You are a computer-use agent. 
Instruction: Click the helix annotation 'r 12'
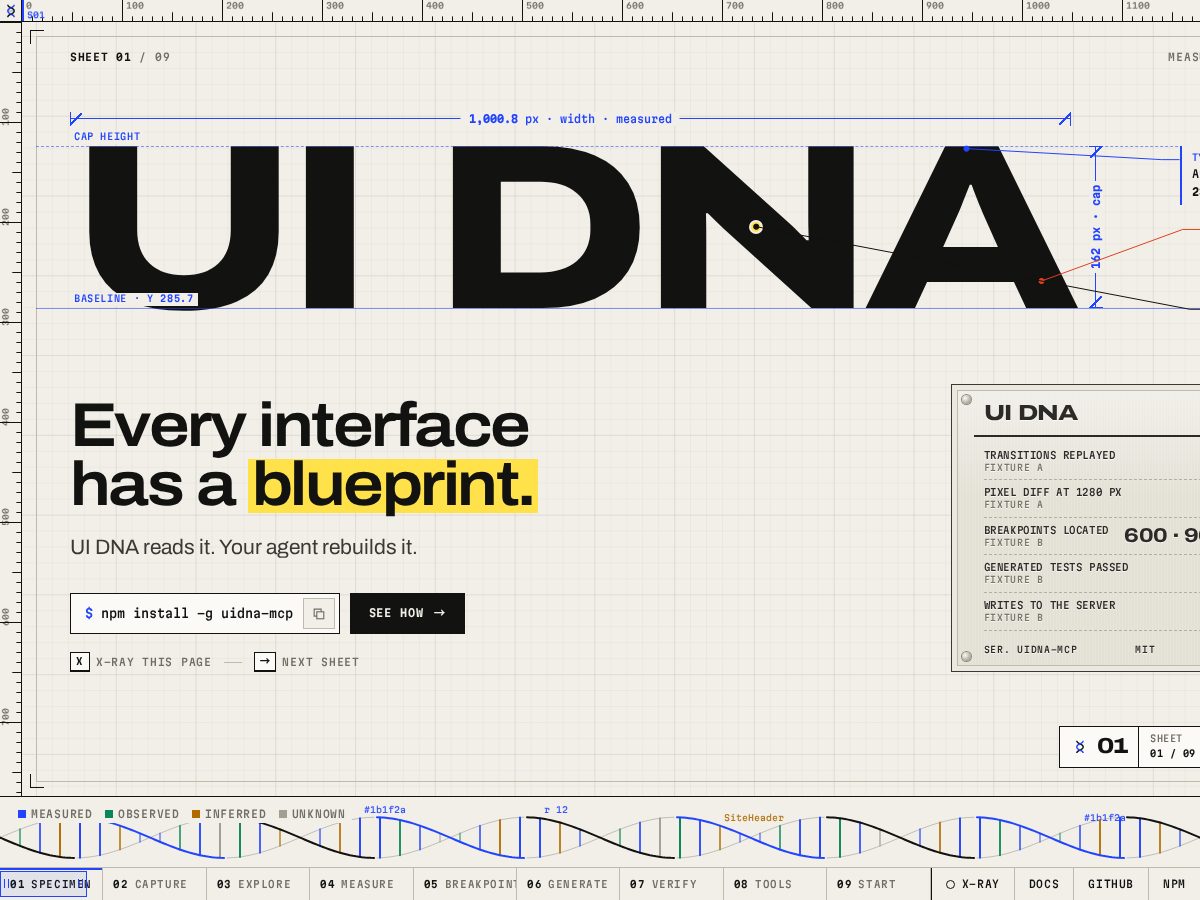pos(556,810)
